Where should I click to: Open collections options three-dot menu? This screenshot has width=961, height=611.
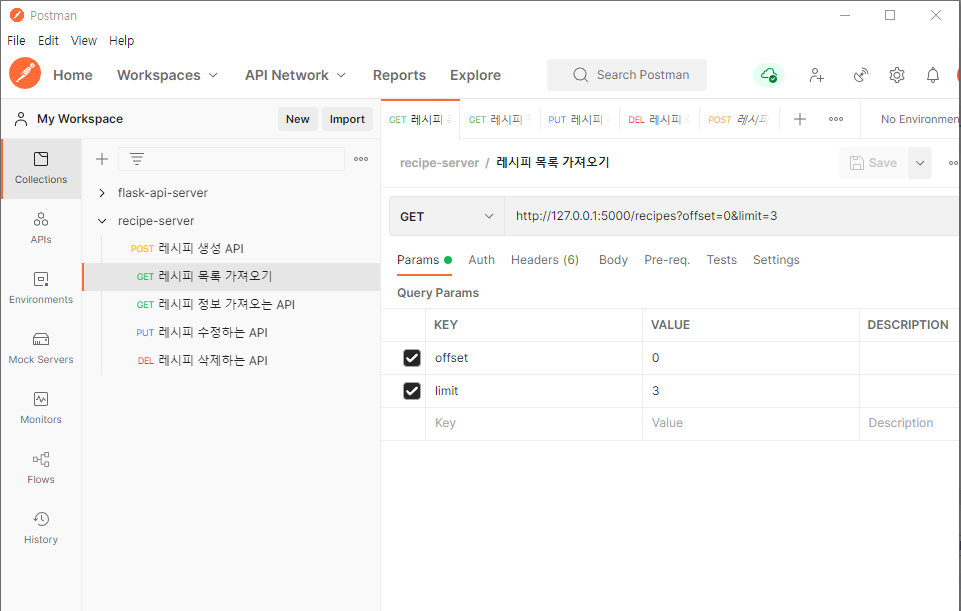tap(361, 159)
